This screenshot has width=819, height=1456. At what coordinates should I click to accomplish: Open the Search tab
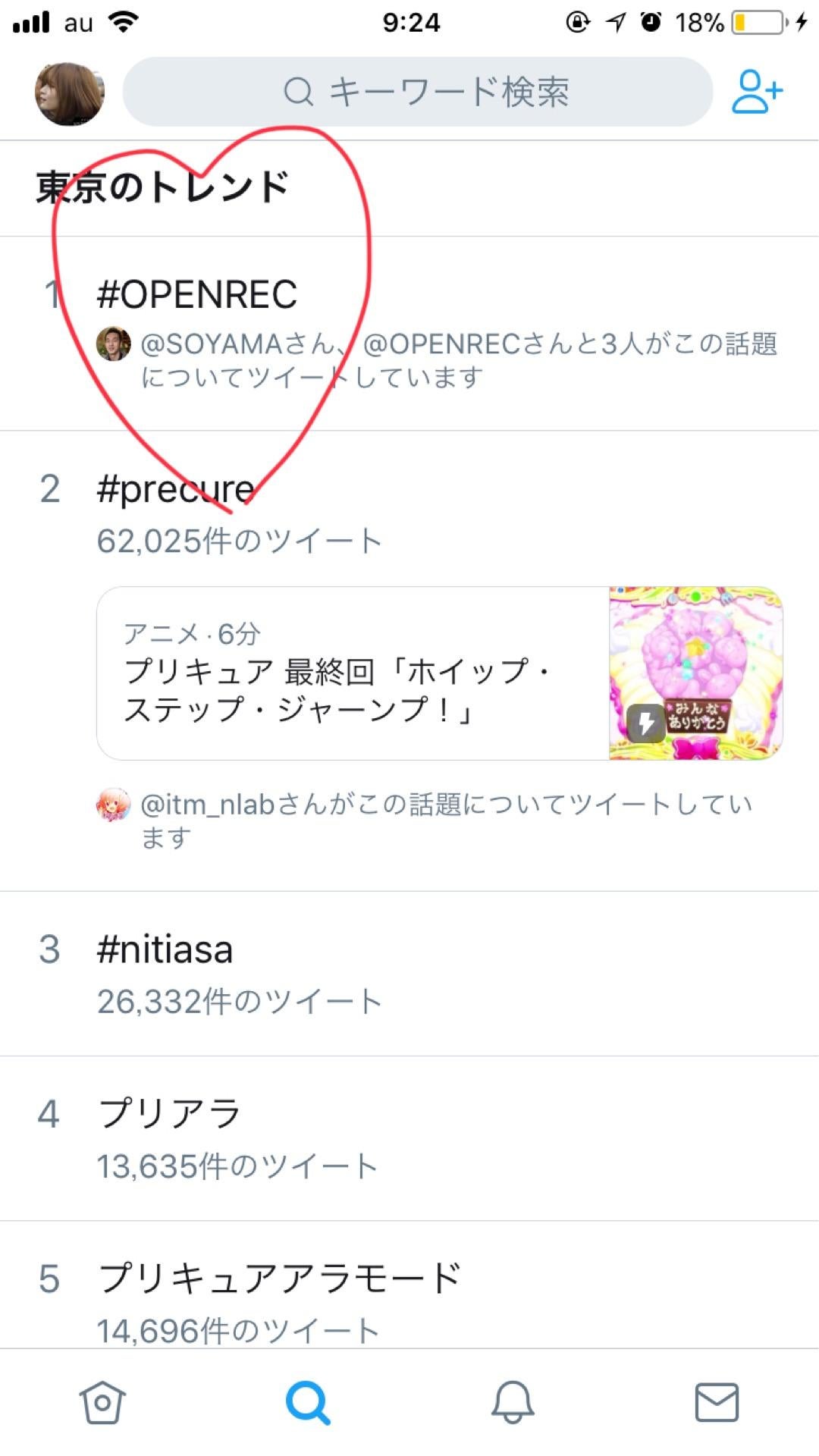(307, 1403)
